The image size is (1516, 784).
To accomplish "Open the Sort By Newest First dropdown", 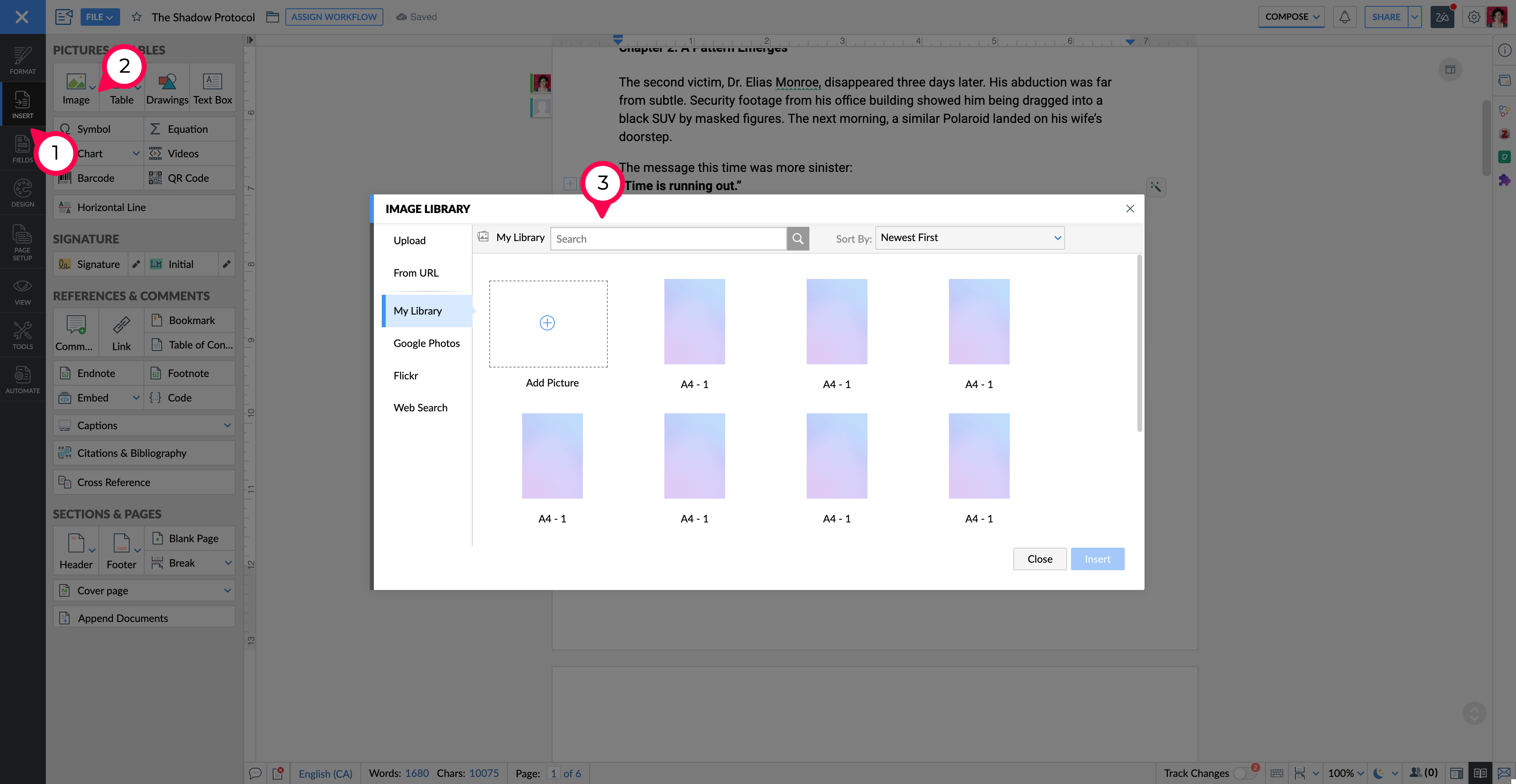I will click(x=969, y=238).
